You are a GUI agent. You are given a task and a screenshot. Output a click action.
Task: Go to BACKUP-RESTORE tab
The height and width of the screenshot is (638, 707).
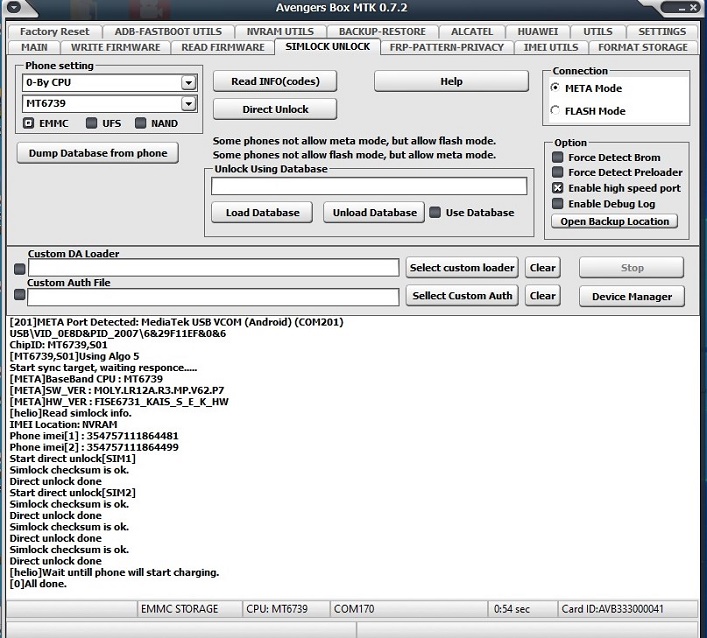382,31
